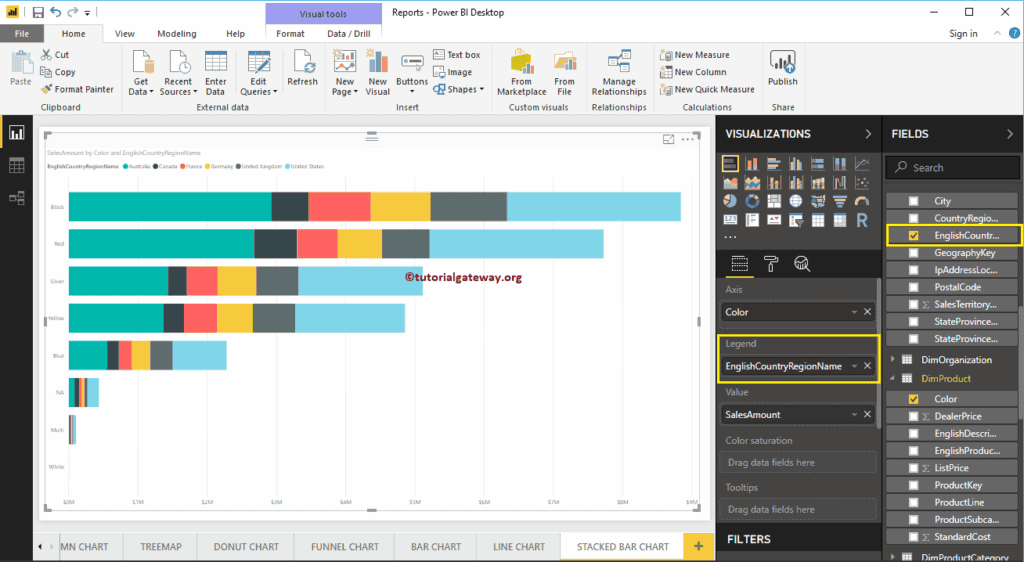Click New Measure button
The height and width of the screenshot is (562, 1024).
(695, 55)
